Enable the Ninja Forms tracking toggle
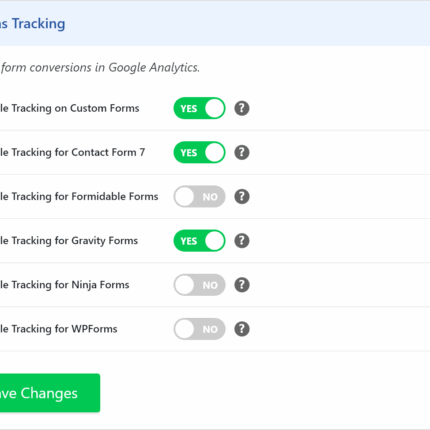Image resolution: width=430 pixels, height=430 pixels. click(199, 285)
